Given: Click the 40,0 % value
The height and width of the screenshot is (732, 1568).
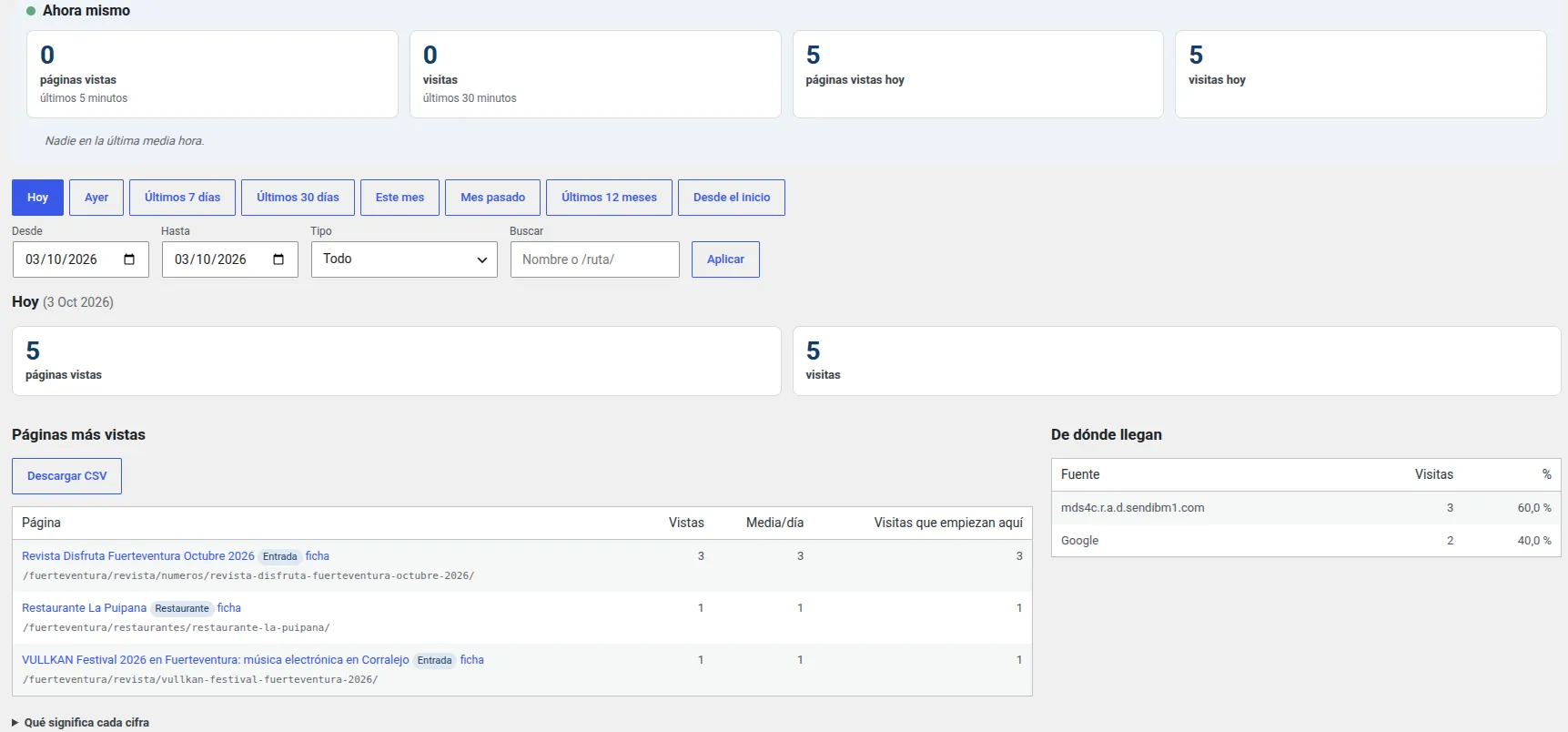Looking at the screenshot, I should tap(1534, 541).
